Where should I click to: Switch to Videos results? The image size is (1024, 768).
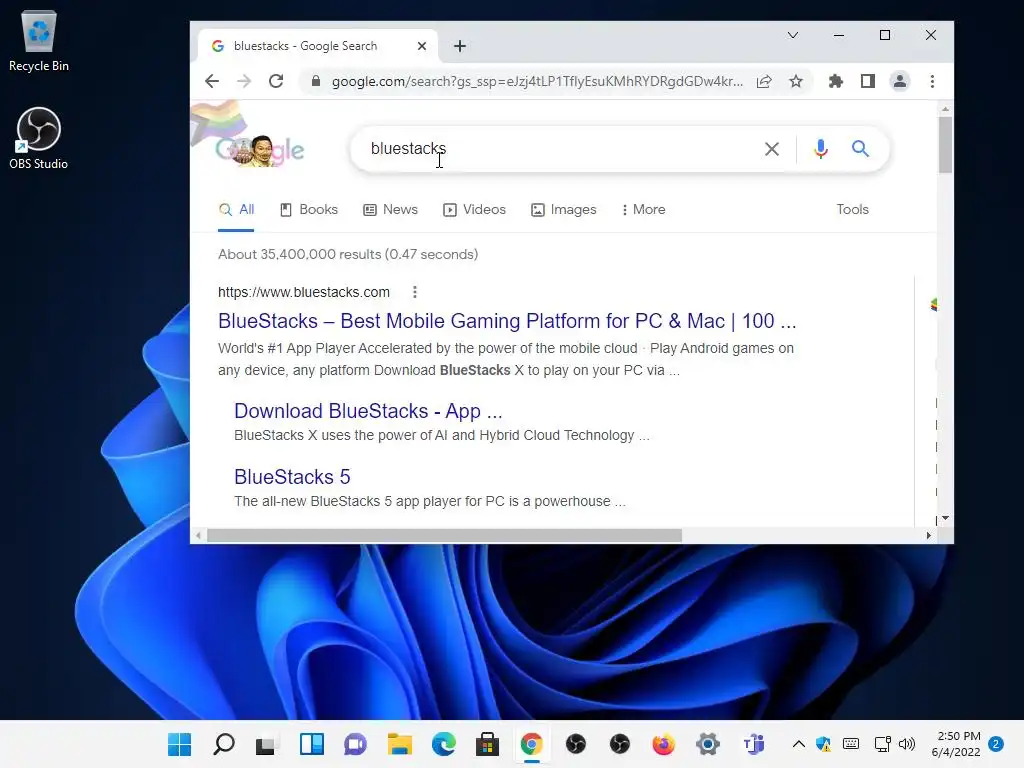point(475,210)
